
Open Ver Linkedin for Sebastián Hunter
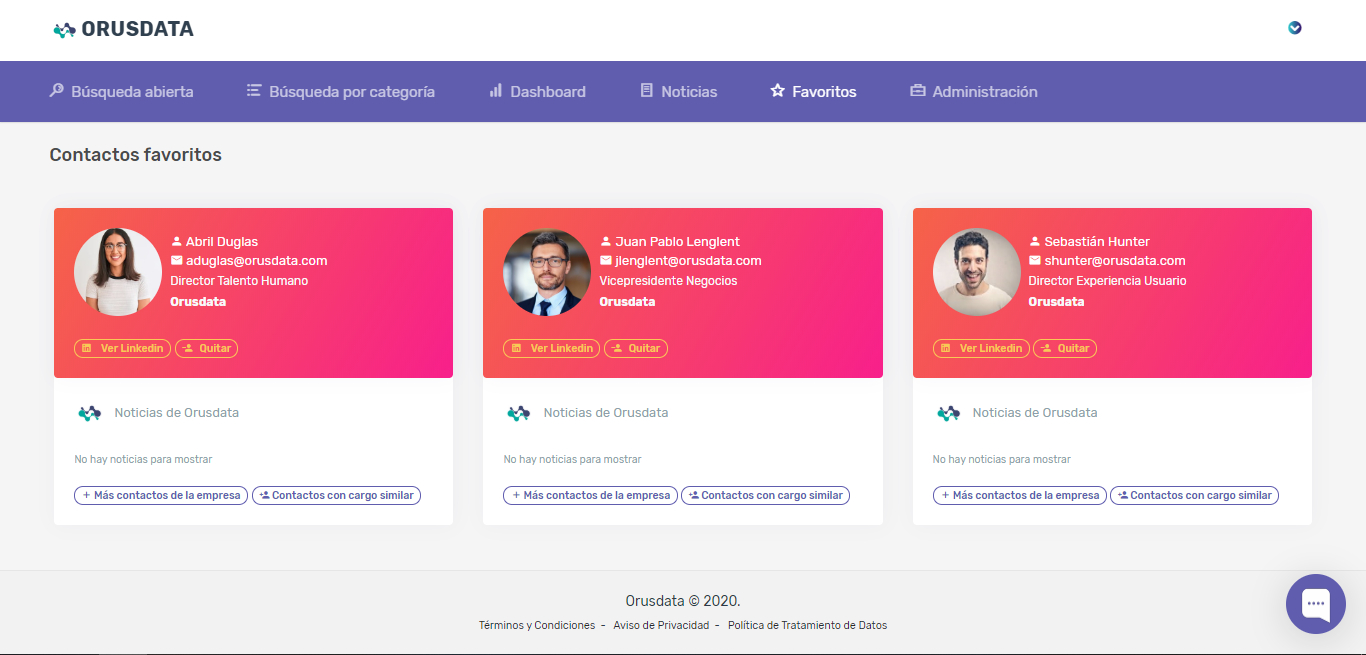(981, 348)
